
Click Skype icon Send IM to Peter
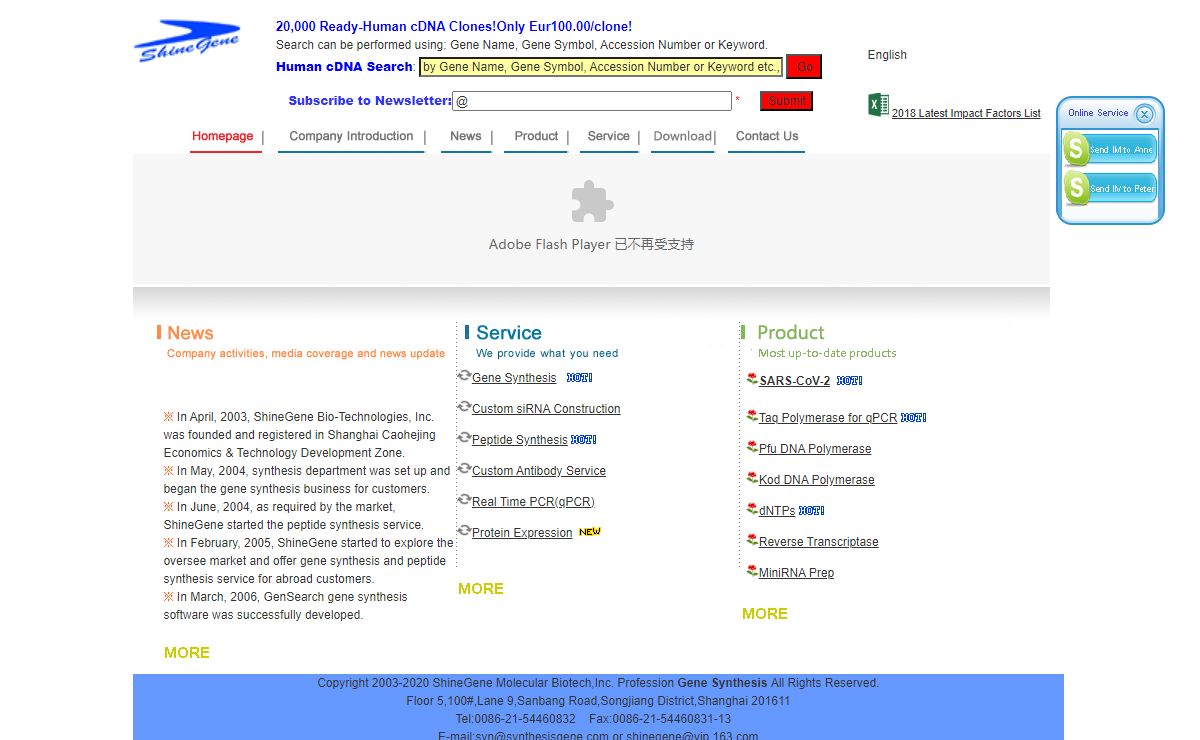click(1110, 188)
